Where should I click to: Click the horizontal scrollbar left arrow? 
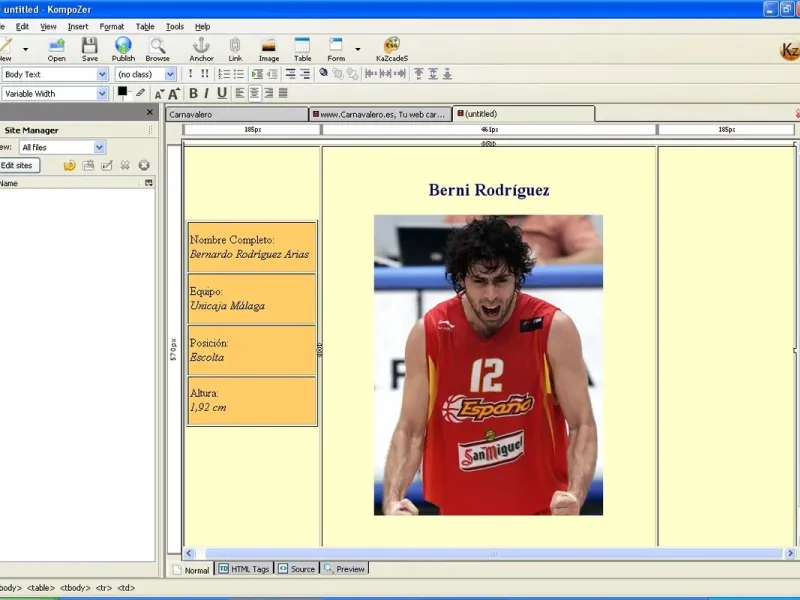click(189, 553)
